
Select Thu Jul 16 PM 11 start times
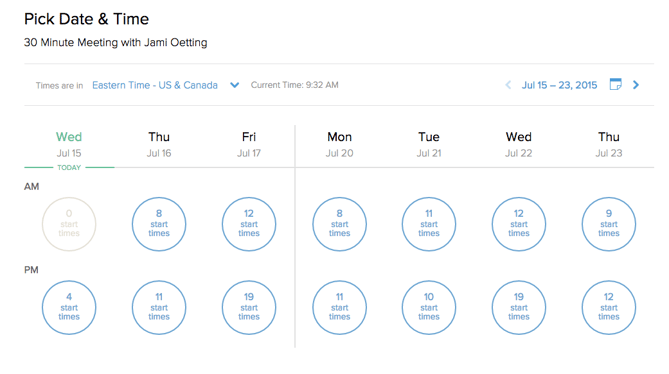159,307
